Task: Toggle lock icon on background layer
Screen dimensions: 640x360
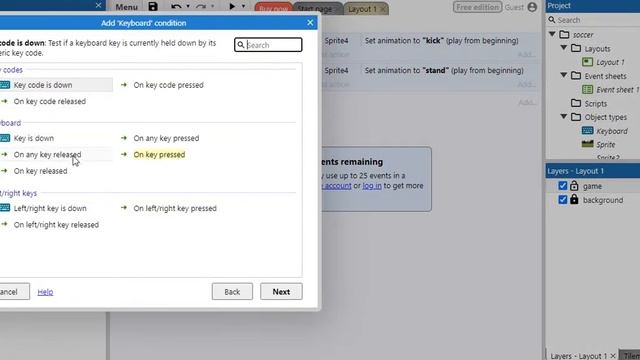Action: pyautogui.click(x=574, y=200)
